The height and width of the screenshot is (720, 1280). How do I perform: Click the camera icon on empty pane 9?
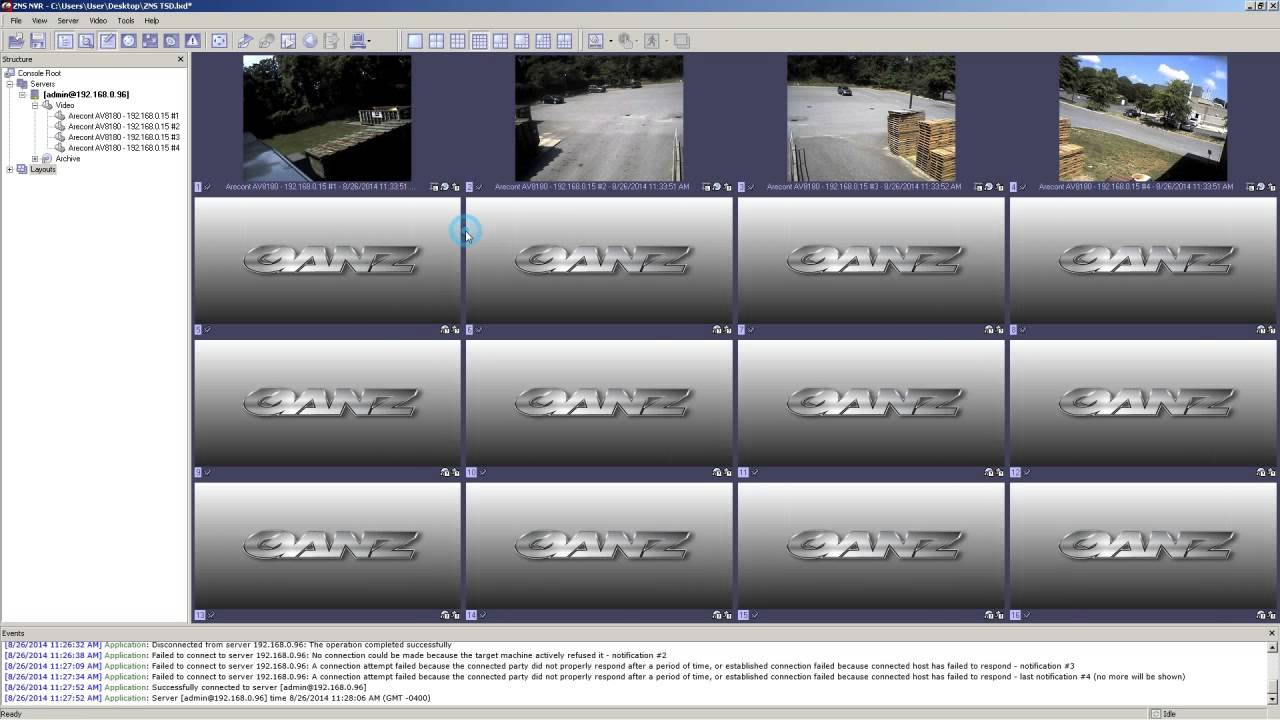click(x=445, y=473)
